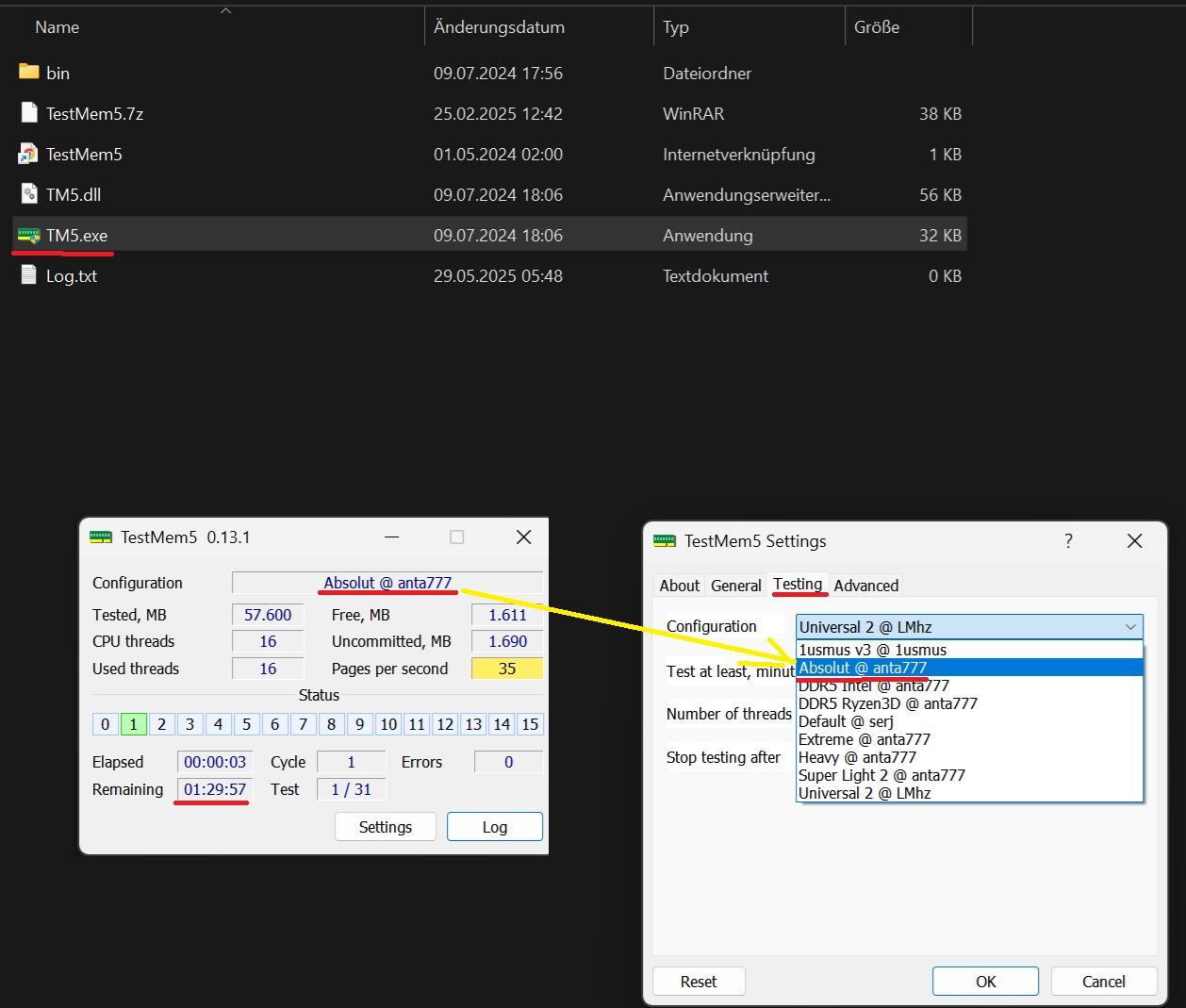This screenshot has height=1008, width=1186.
Task: Switch to the Advanced tab
Action: [x=865, y=586]
